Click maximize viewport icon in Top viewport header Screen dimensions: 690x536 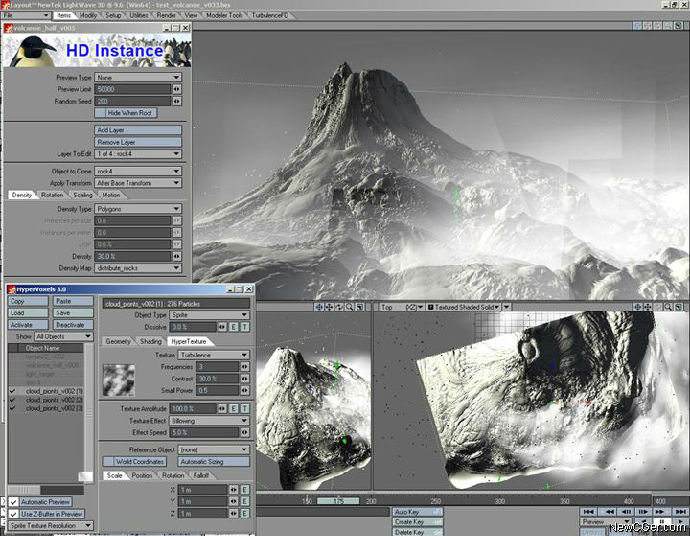click(x=679, y=307)
